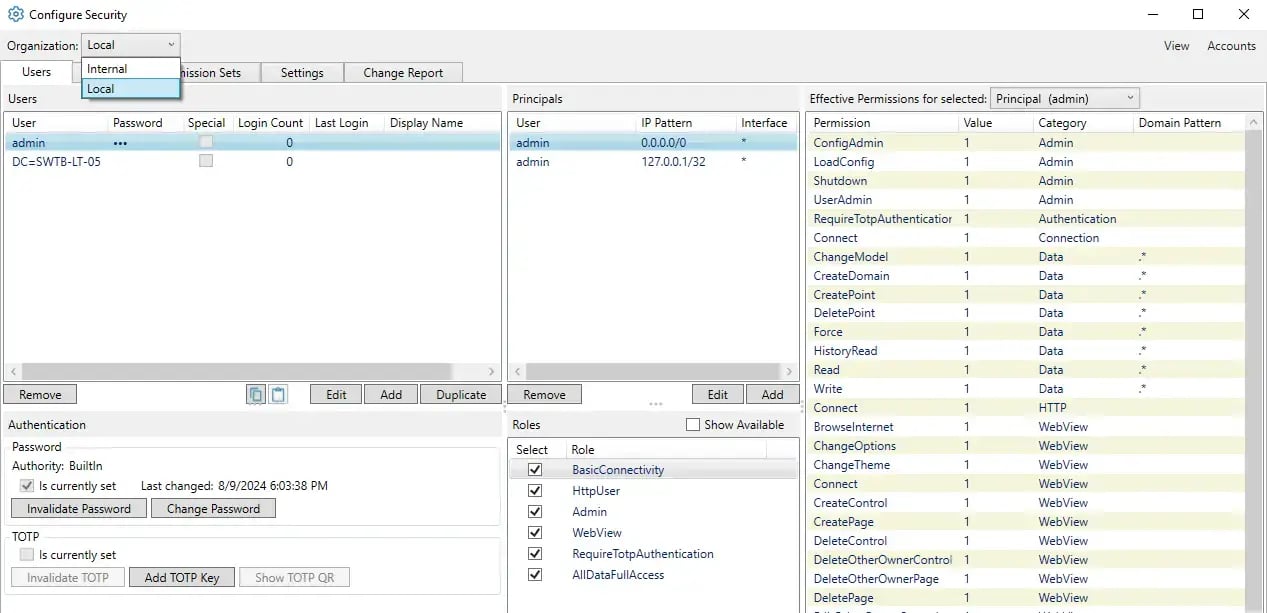
Task: Click the copy users icon
Action: coord(255,394)
